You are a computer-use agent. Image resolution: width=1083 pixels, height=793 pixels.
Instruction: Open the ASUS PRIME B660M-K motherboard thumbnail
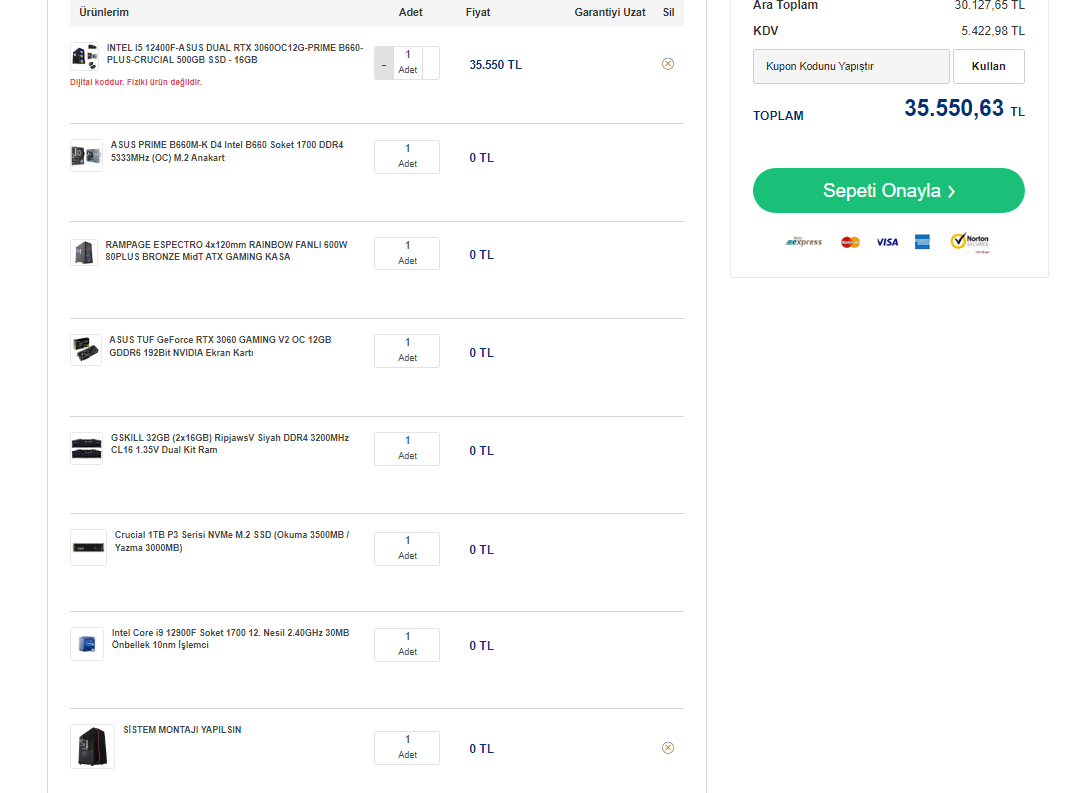[x=86, y=155]
